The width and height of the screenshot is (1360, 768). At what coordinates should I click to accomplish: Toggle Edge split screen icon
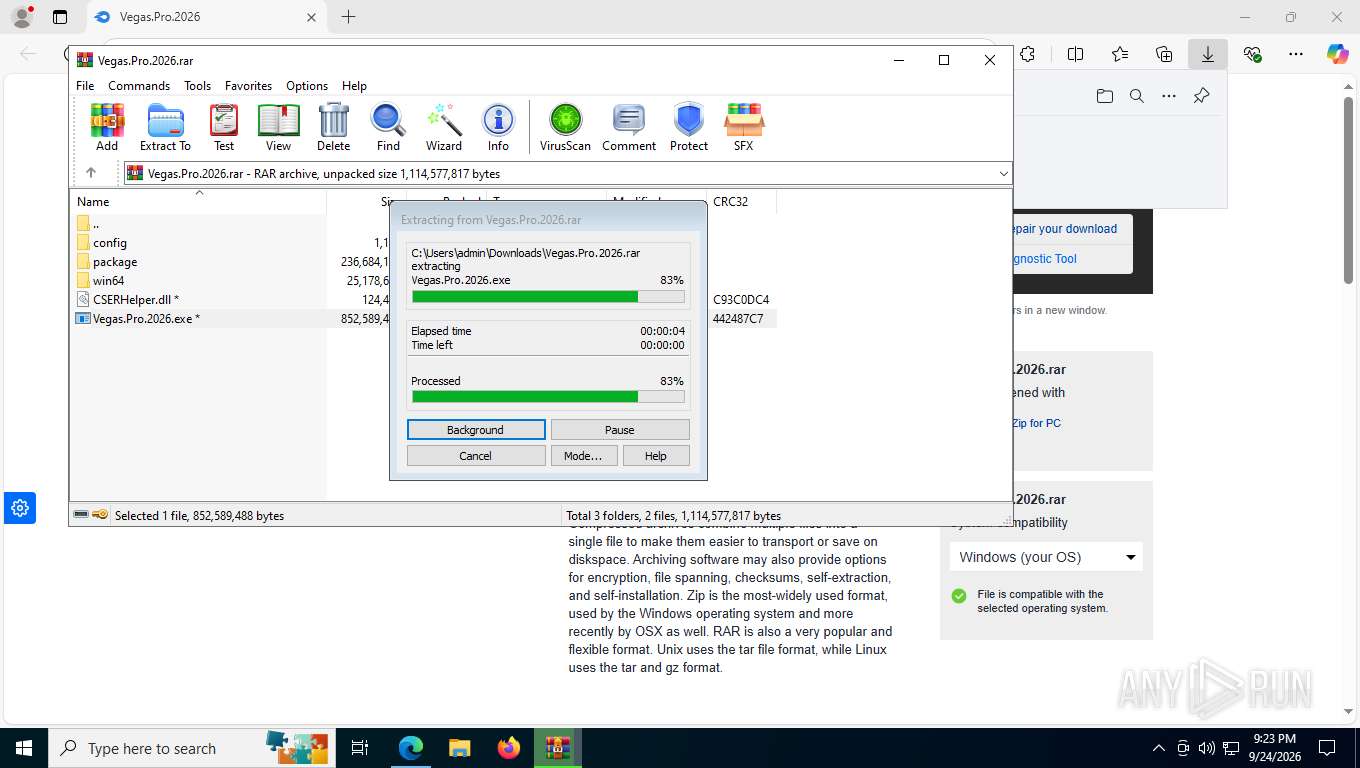coord(1075,54)
